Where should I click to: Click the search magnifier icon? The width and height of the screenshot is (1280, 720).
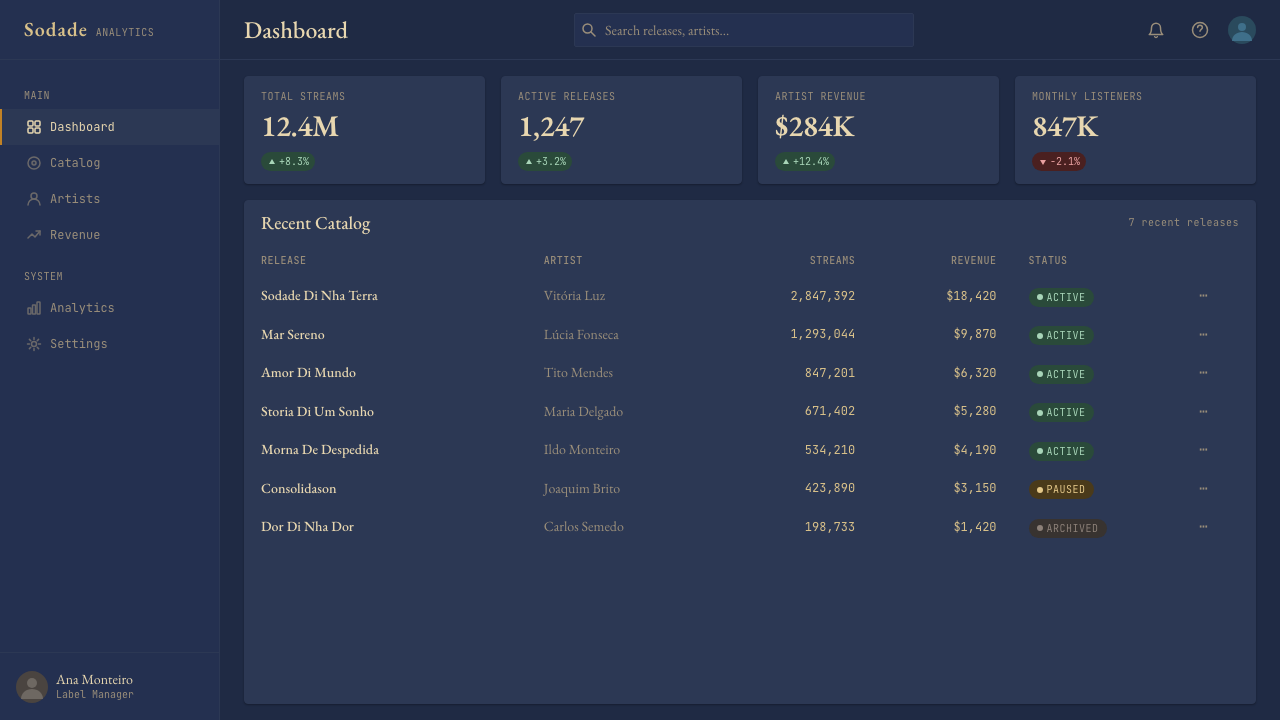click(x=589, y=30)
